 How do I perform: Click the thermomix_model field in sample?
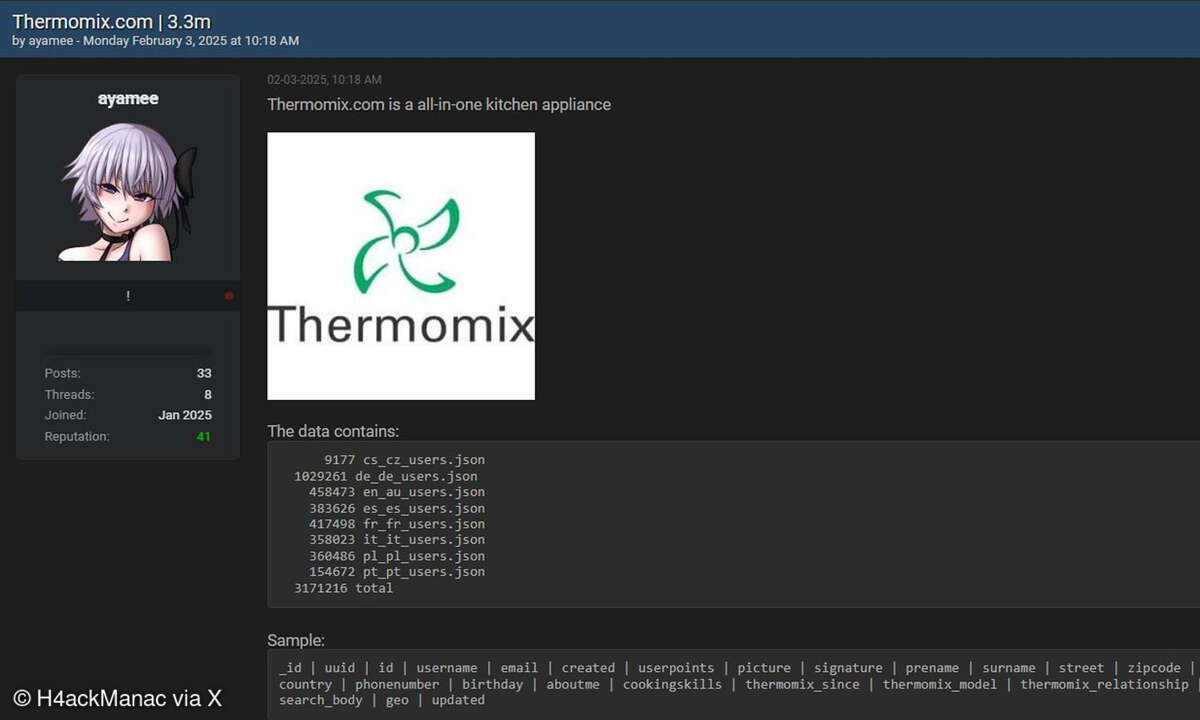(939, 684)
